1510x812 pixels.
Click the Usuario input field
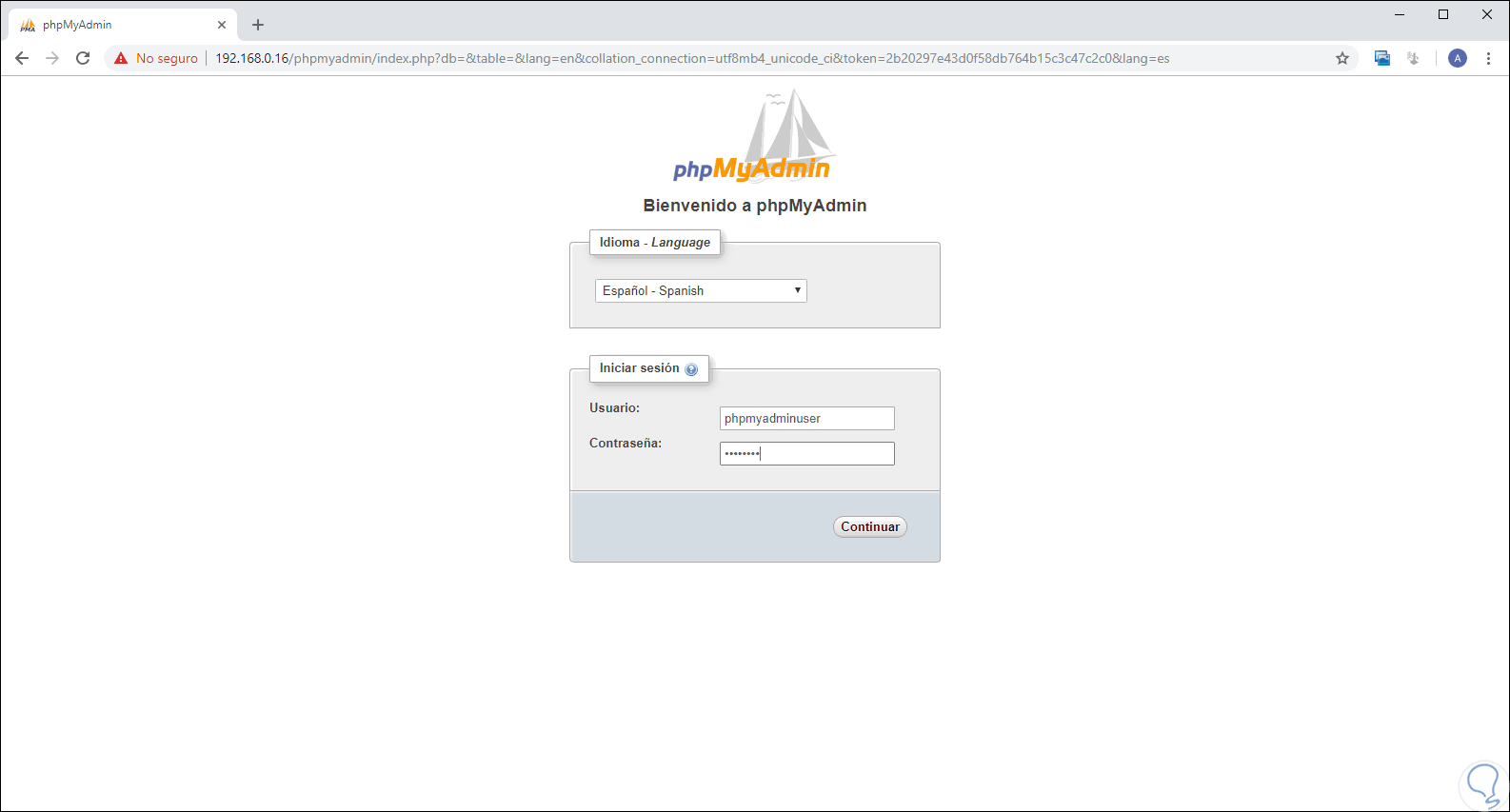(807, 418)
